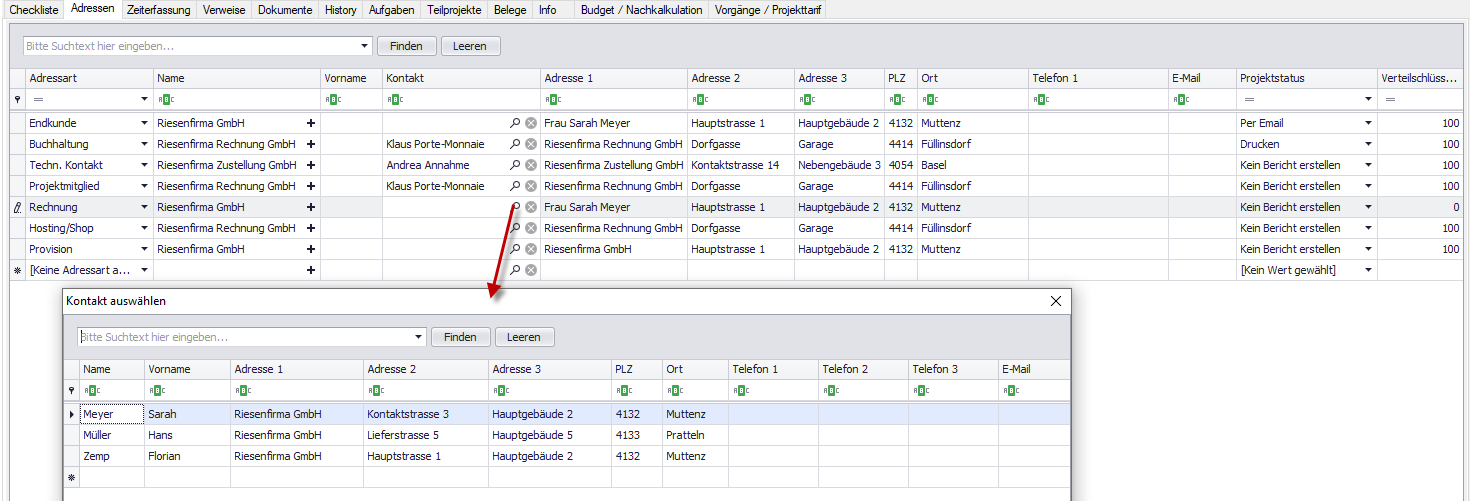Image resolution: width=1470 pixels, height=501 pixels.
Task: Switch to the Zeiterfassung tab
Action: (158, 10)
